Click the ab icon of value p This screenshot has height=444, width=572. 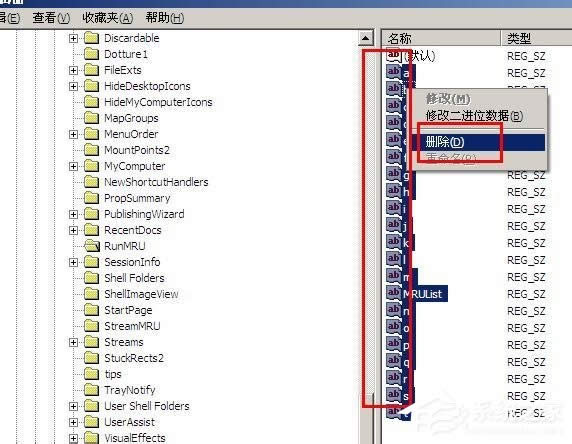point(394,344)
